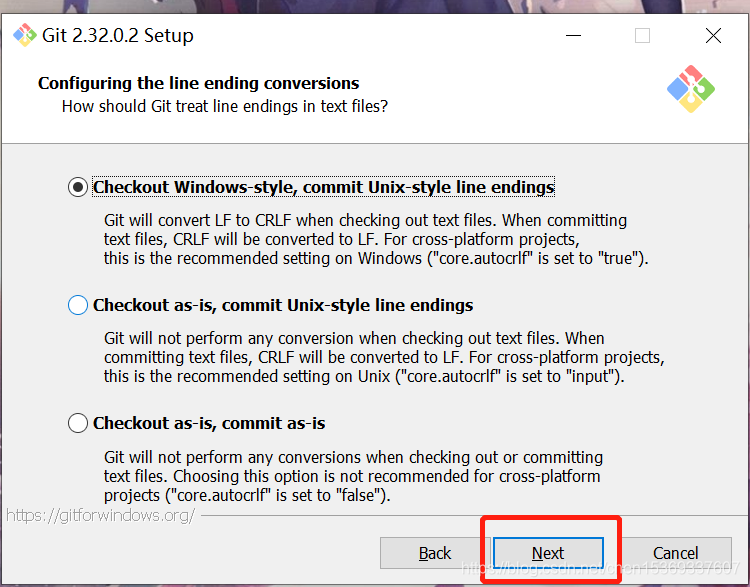Click the Back button
Image resolution: width=750 pixels, height=587 pixels.
click(x=435, y=553)
